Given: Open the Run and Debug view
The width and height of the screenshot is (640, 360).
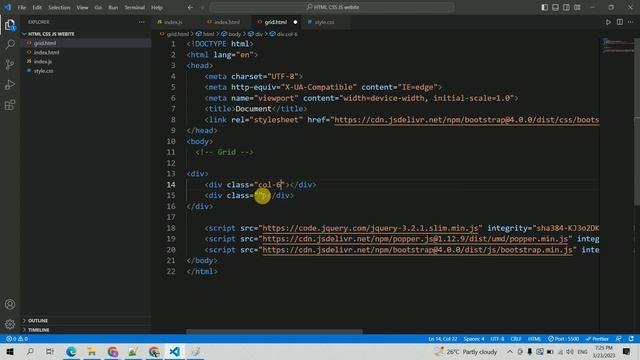Looking at the screenshot, I should point(10,84).
